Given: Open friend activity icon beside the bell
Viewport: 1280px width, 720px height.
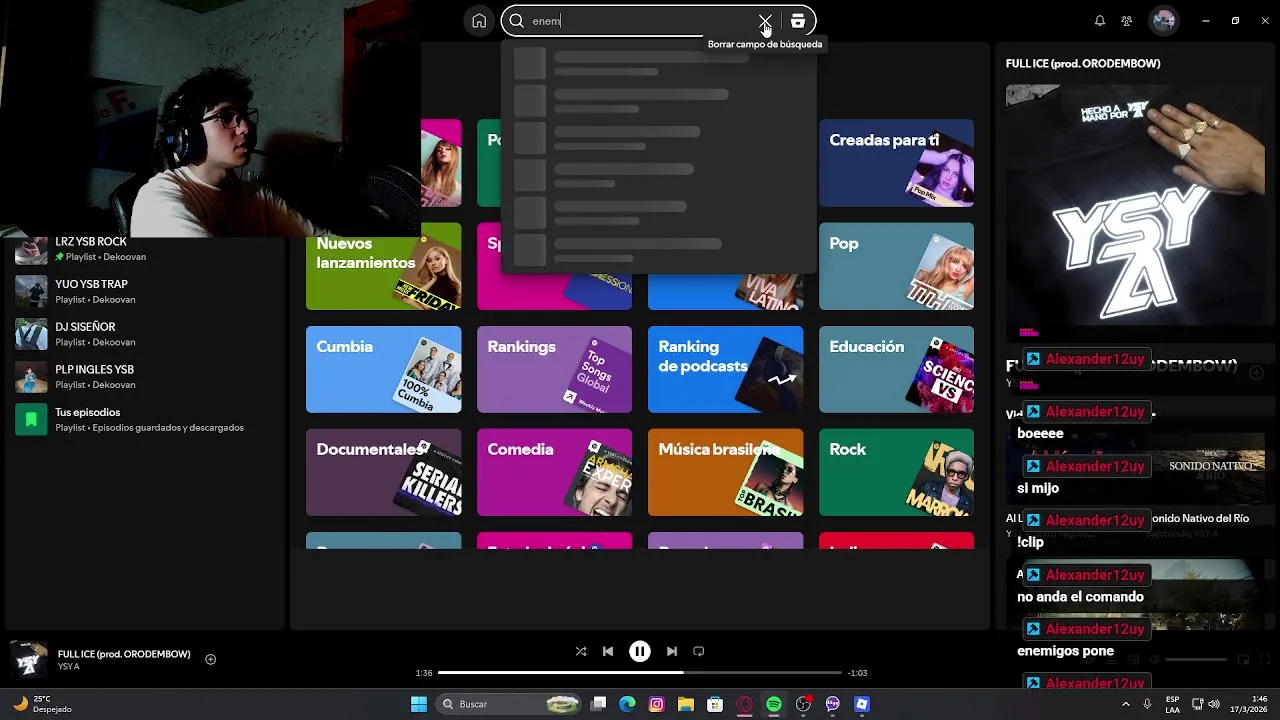Looking at the screenshot, I should pos(1127,21).
